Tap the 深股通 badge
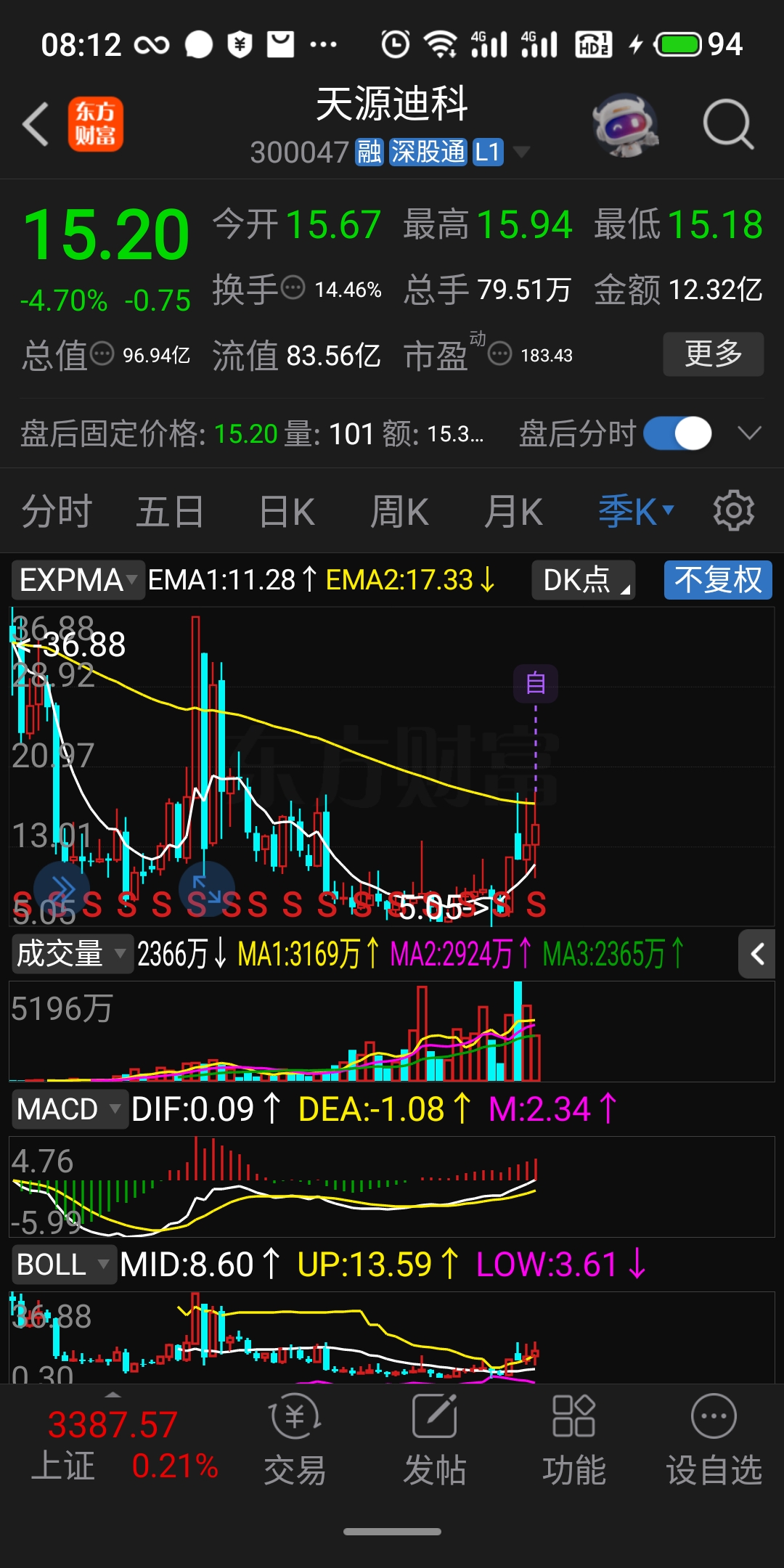784x1568 pixels. point(428,152)
